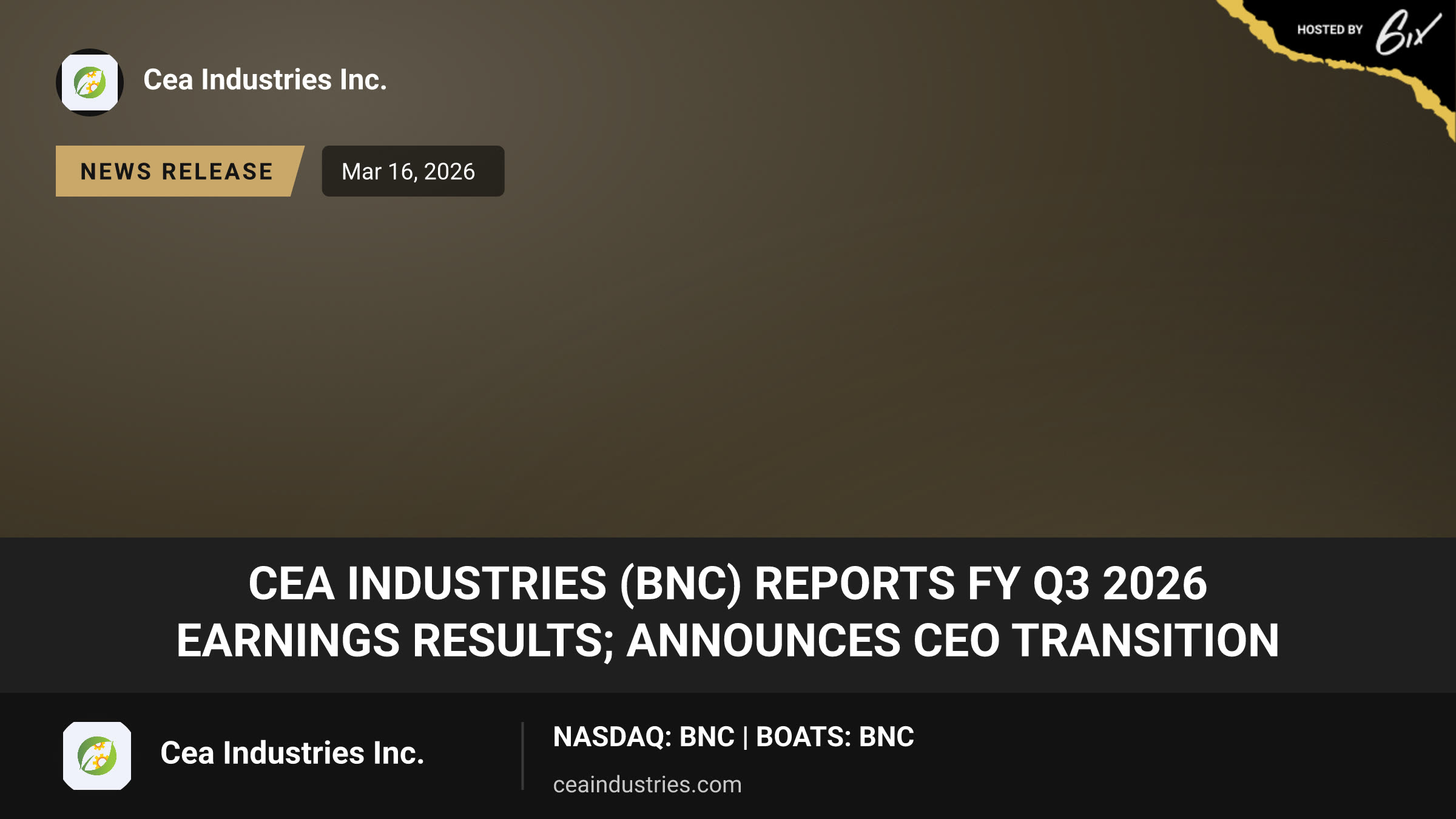
Task: Click the headline's first line about Q3 2026
Action: point(727,583)
